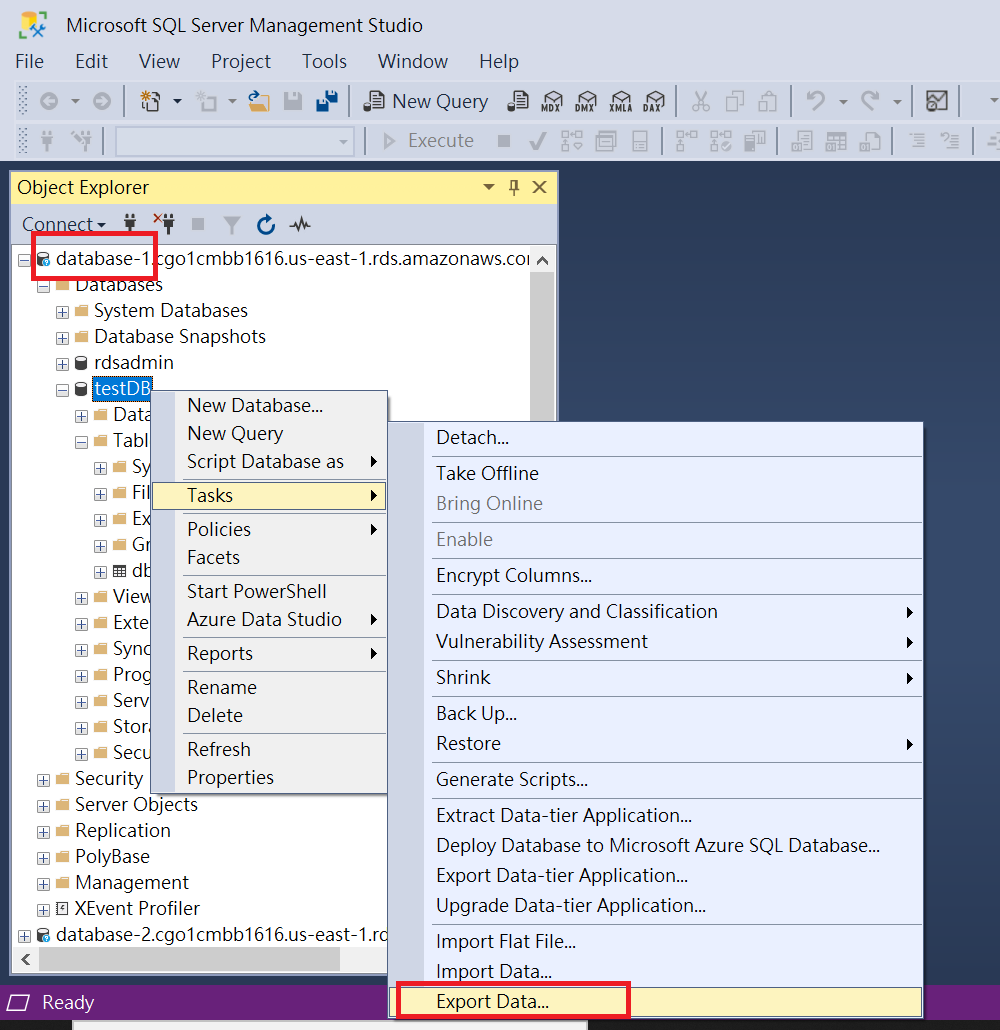1000x1030 pixels.
Task: Expand the Security folder
Action: coord(43,780)
